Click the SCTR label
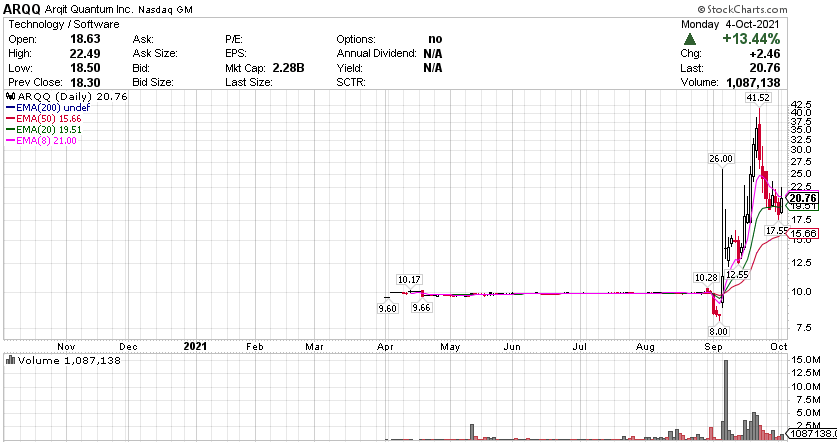 pos(351,83)
